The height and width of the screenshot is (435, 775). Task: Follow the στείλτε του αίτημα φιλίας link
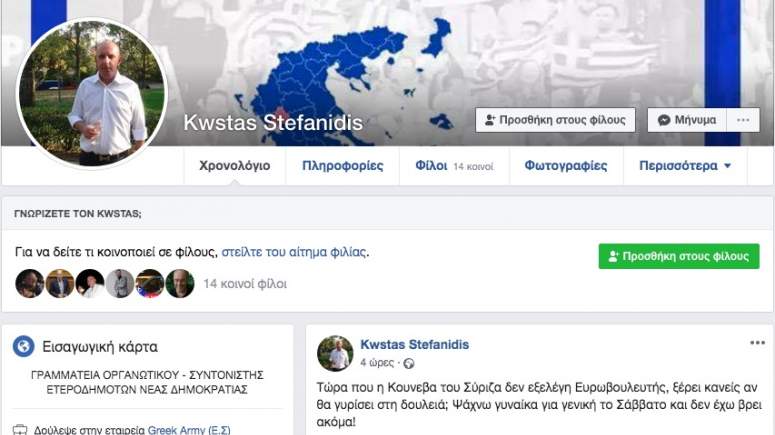point(294,252)
